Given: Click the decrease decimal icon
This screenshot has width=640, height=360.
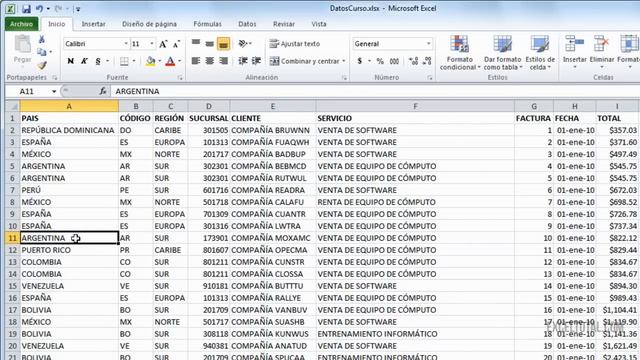Looking at the screenshot, I should pyautogui.click(x=427, y=61).
